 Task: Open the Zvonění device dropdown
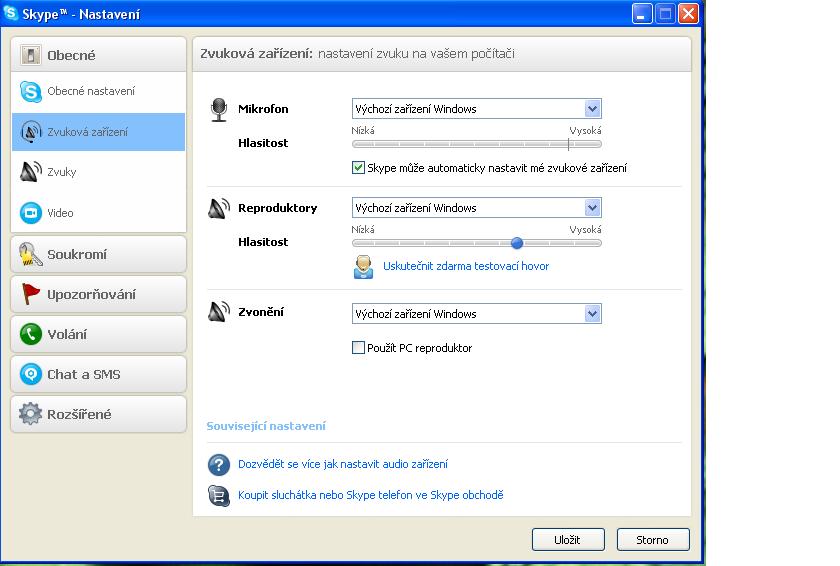[477, 314]
